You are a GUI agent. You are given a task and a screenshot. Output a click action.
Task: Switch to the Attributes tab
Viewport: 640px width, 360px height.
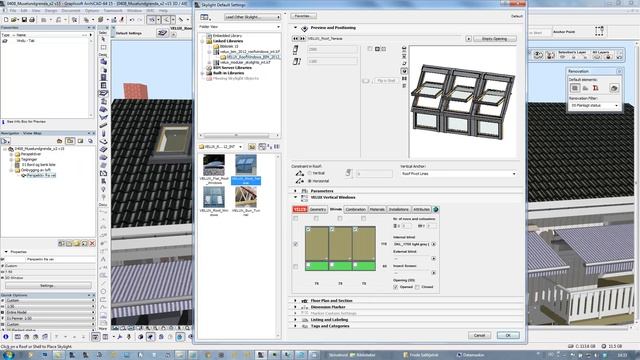coord(422,209)
